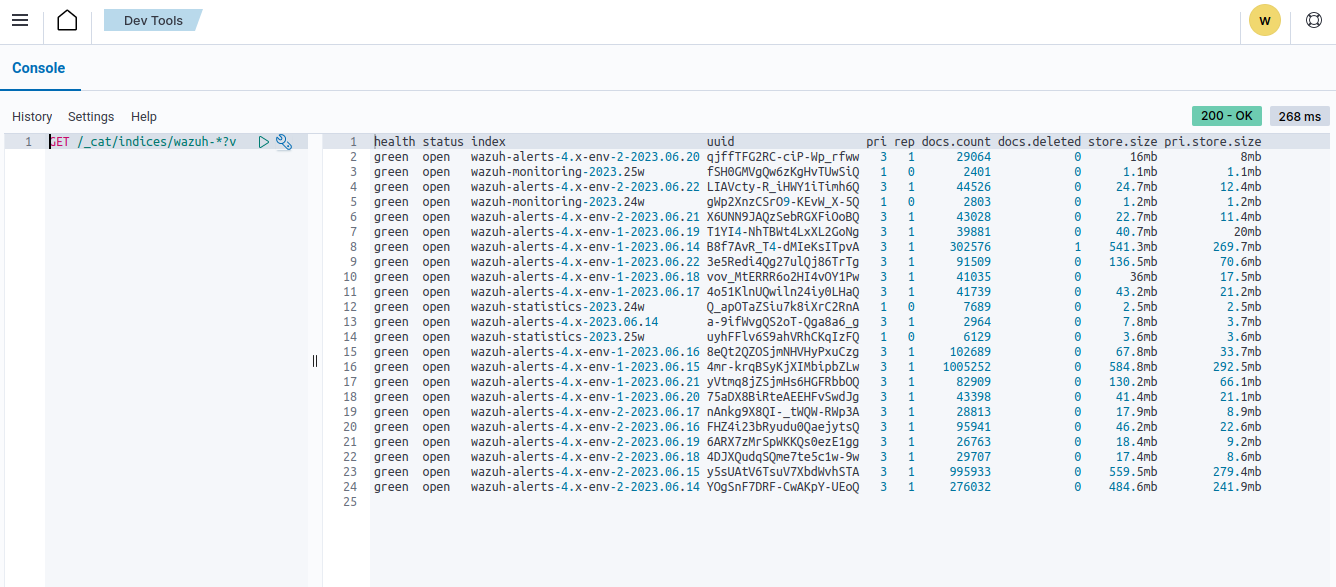Click the 'uuid' column header text

click(x=720, y=142)
